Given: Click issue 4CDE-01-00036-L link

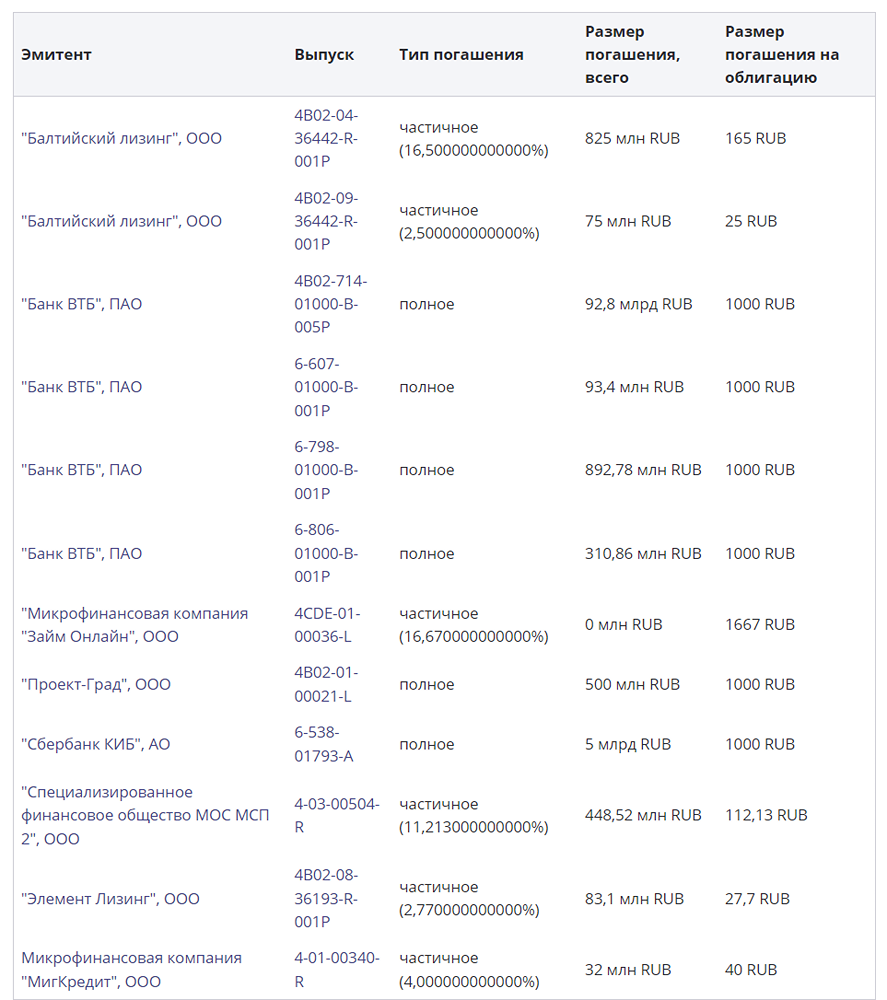Looking at the screenshot, I should pyautogui.click(x=327, y=625).
